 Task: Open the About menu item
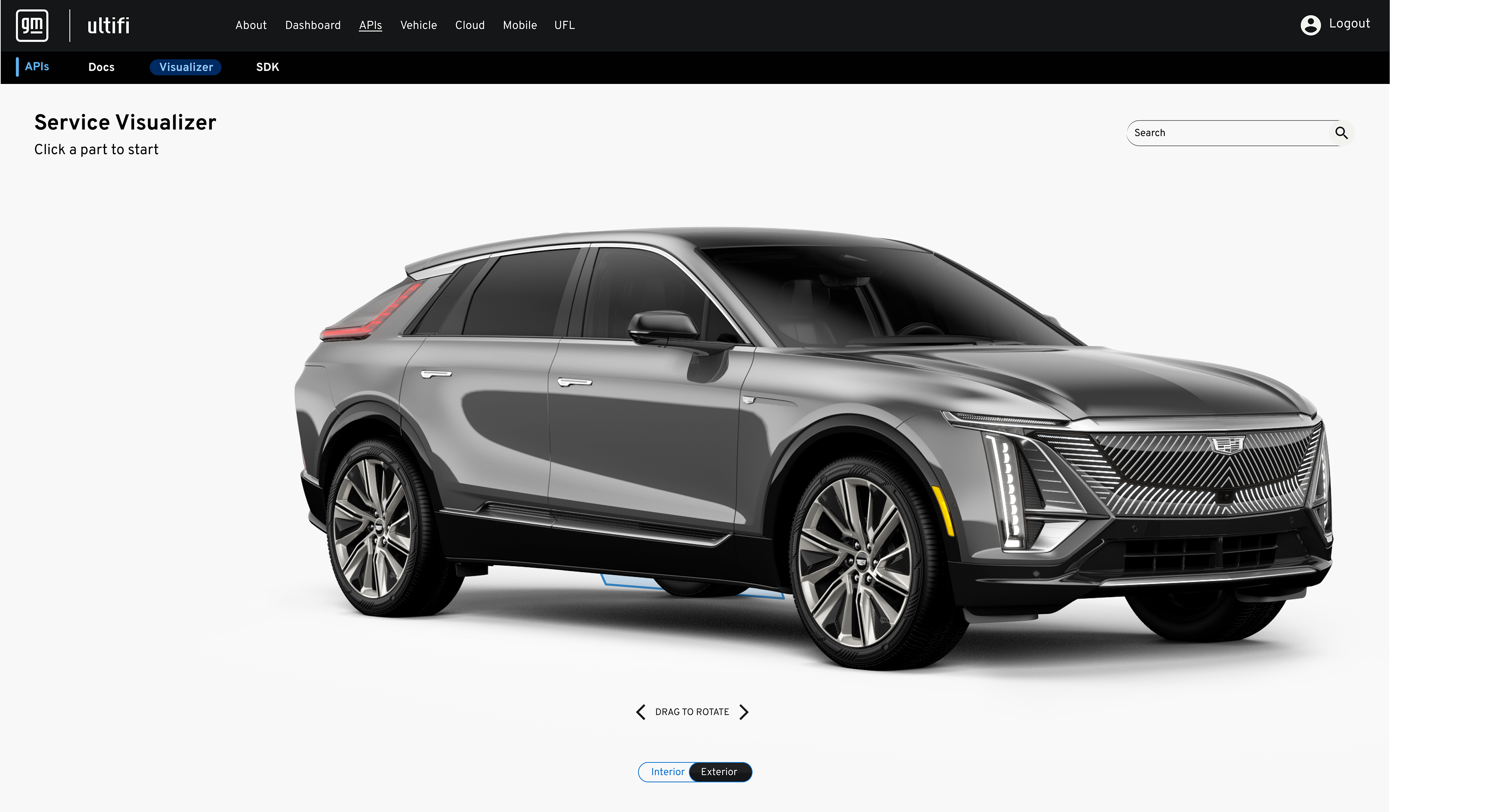[x=251, y=25]
